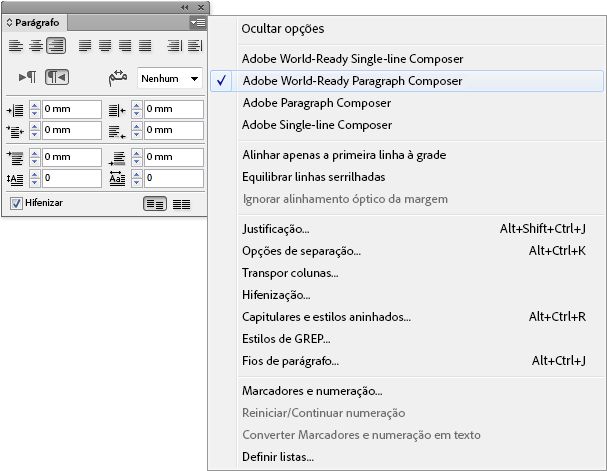This screenshot has height=471, width=607.
Task: Click the first line indent icon
Action: pyautogui.click(x=15, y=132)
